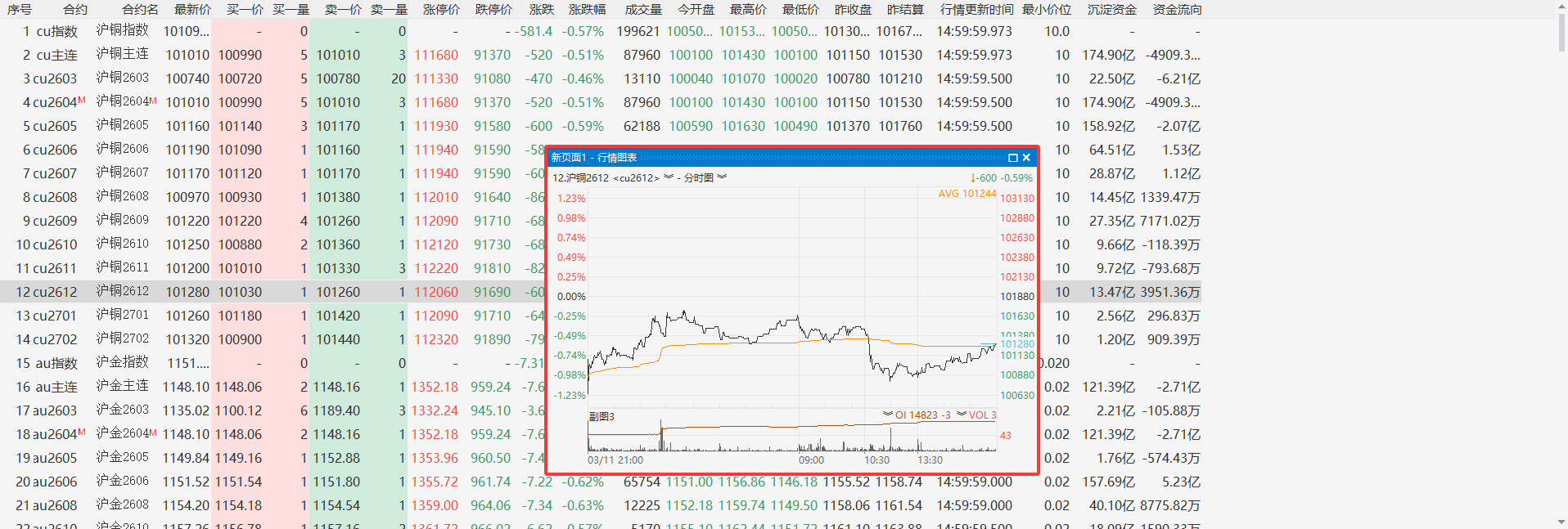Screen dimensions: 1568x529
Task: Open the 分时图 chart type dropdown
Action: pos(722,177)
